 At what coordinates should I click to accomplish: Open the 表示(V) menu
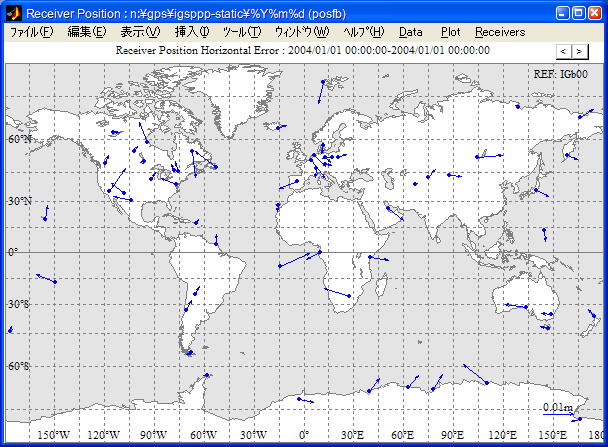point(140,32)
